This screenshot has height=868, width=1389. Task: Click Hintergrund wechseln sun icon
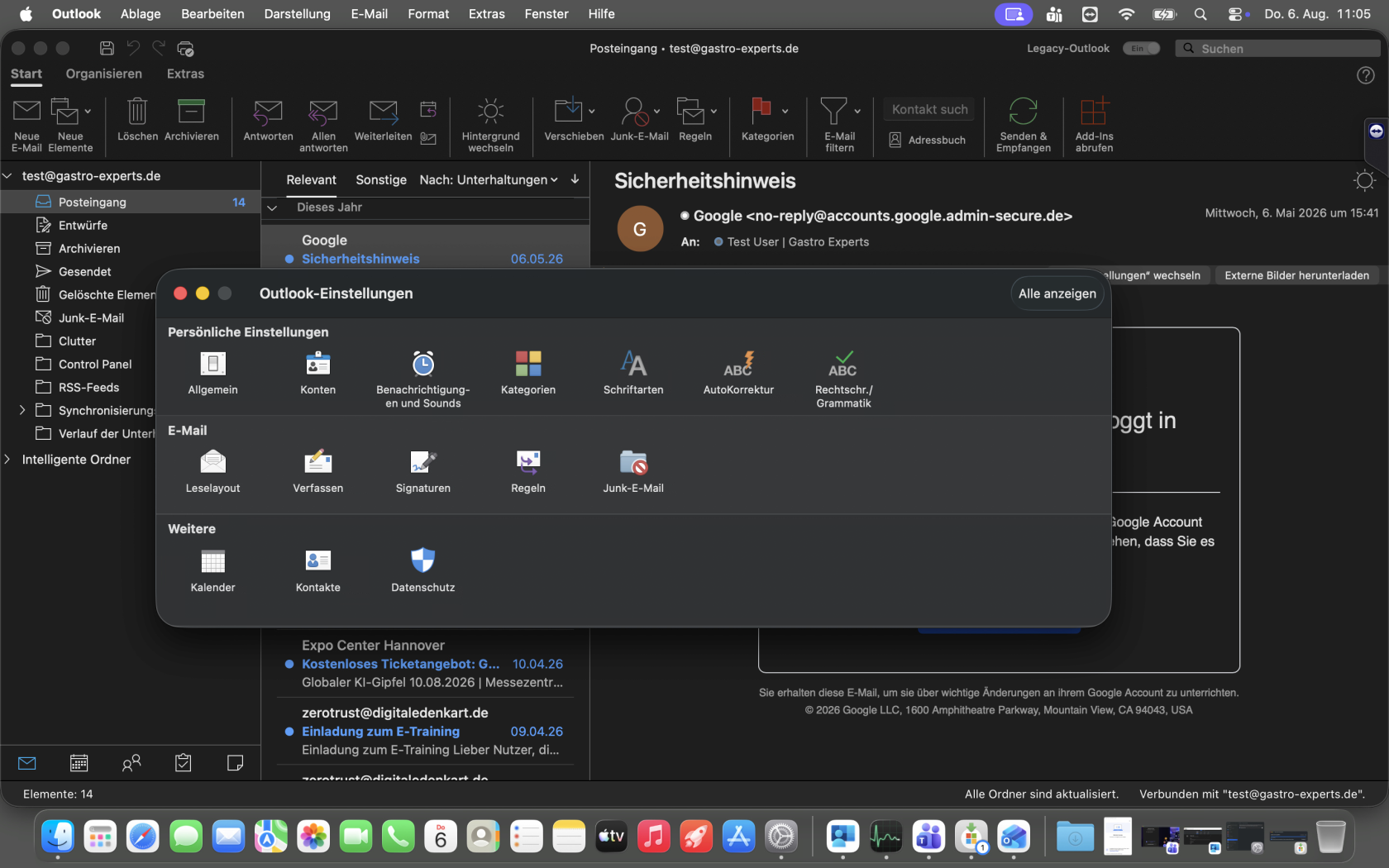490,125
